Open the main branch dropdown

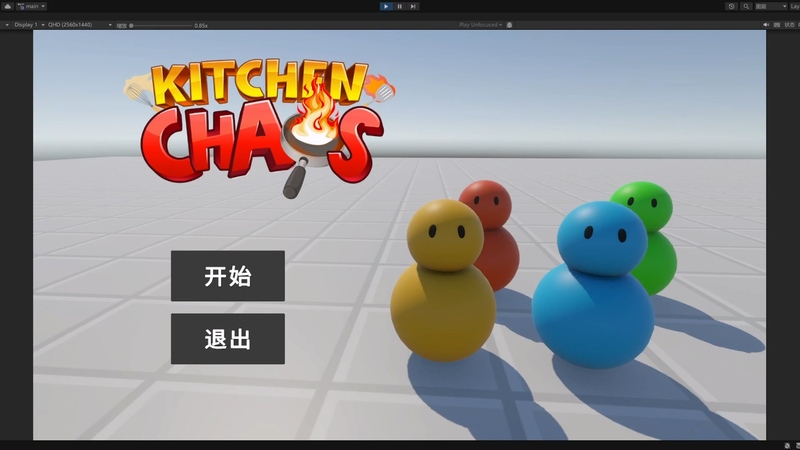[x=32, y=6]
